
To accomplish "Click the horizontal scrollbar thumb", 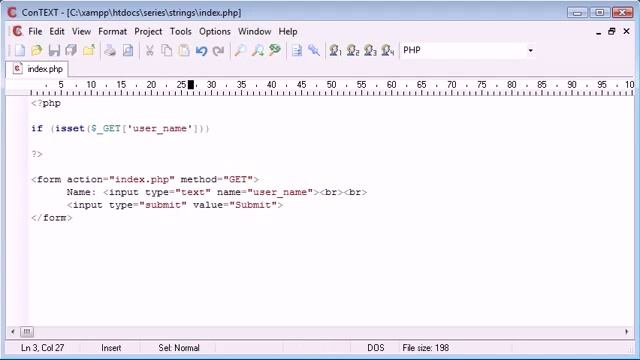I will pyautogui.click(x=27, y=332).
